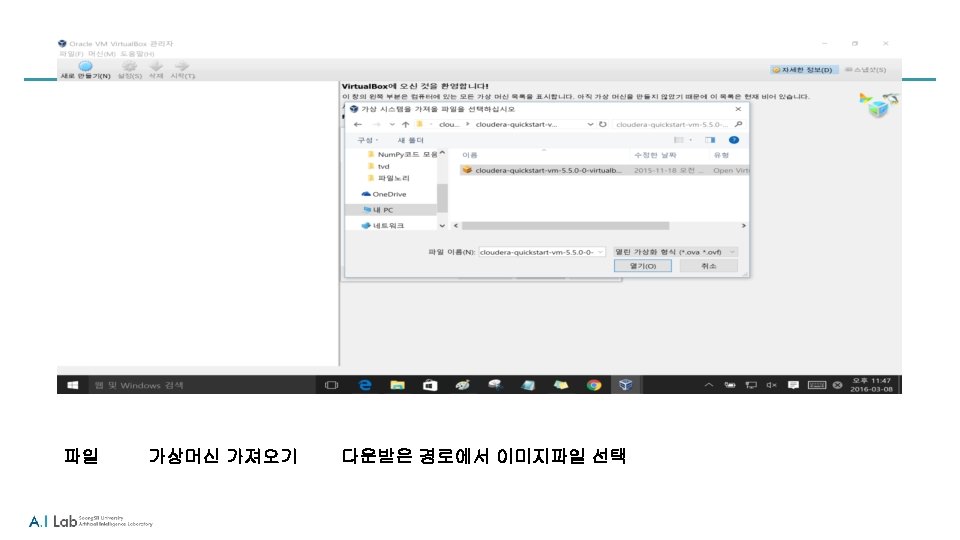Click the Open (열기) button

(643, 266)
